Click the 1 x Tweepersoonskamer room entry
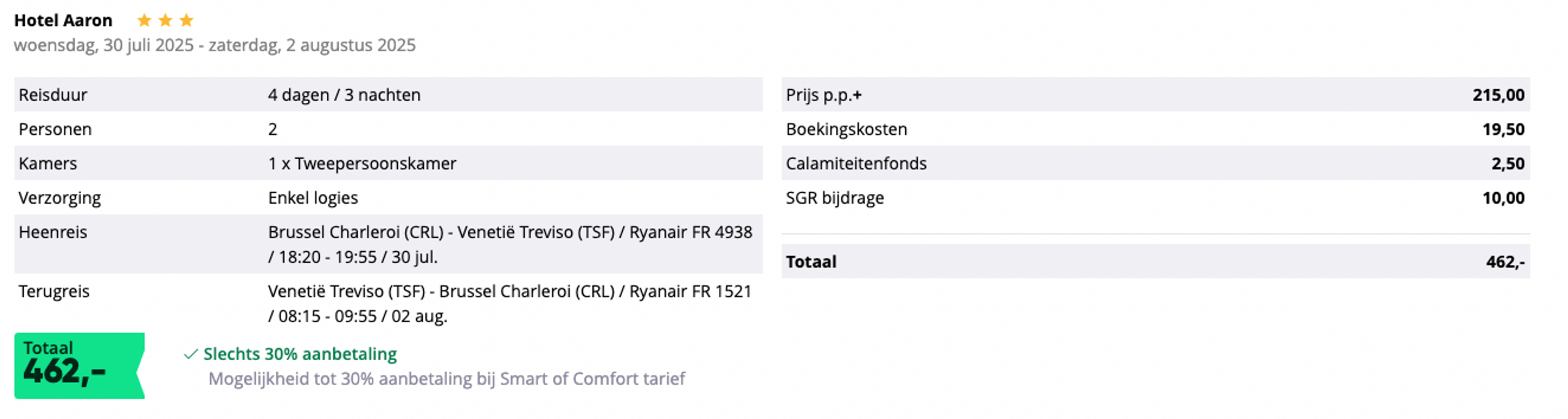Viewport: 1568px width, 419px height. click(x=362, y=164)
